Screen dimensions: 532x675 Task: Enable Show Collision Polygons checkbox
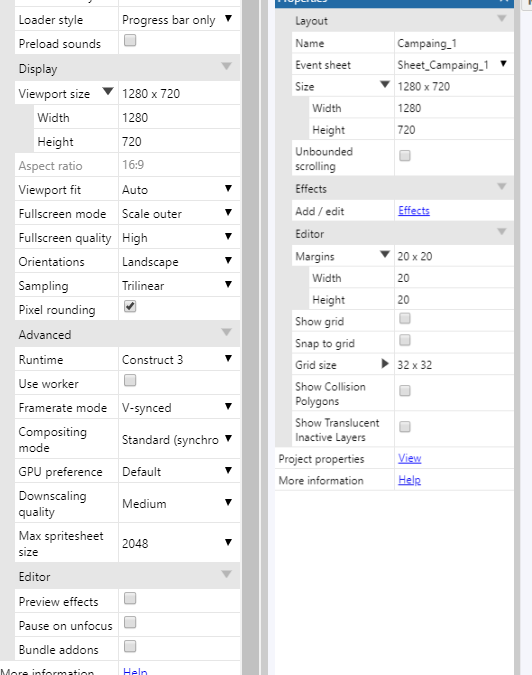(x=405, y=390)
